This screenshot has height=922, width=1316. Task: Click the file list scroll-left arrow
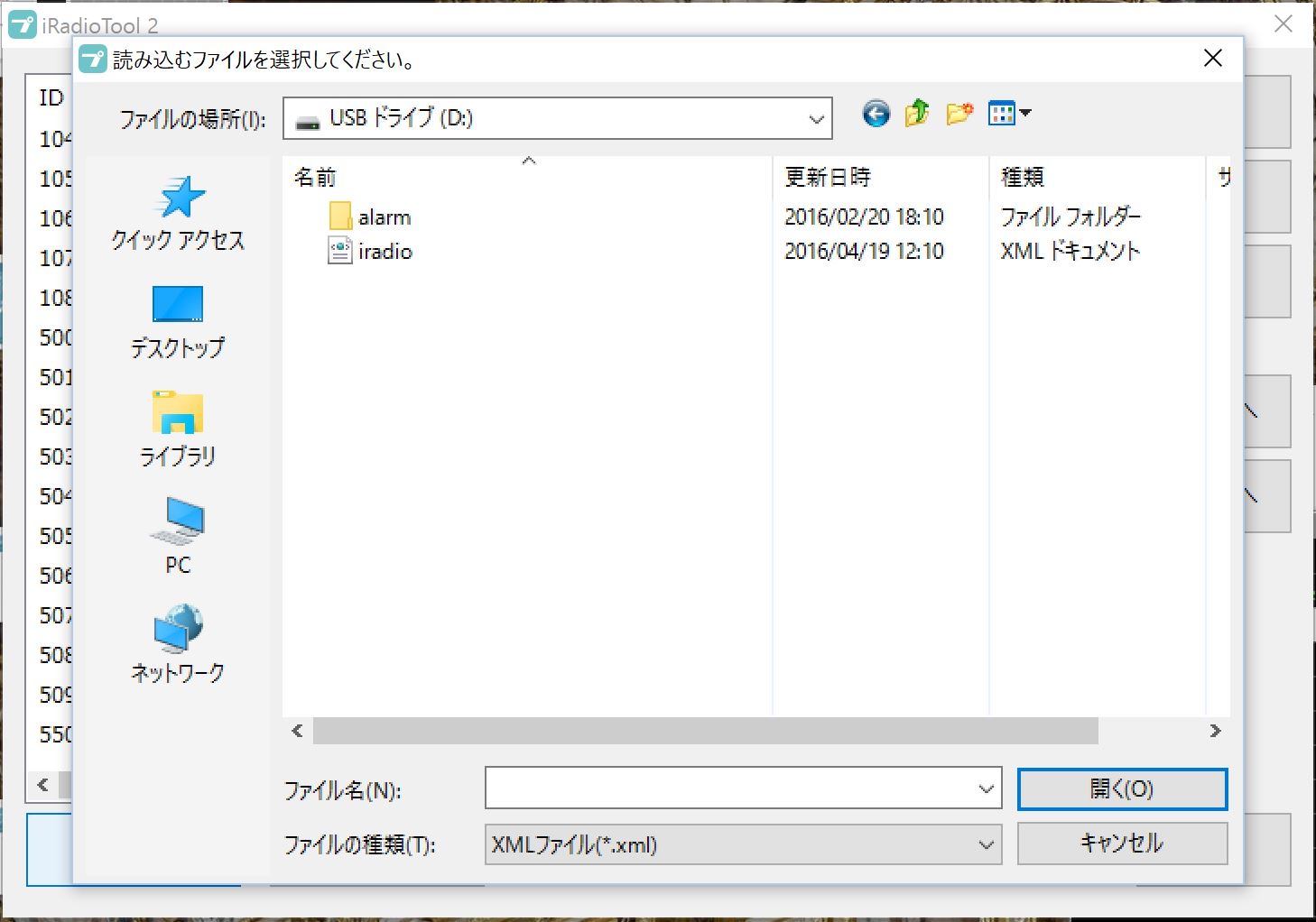coord(298,731)
